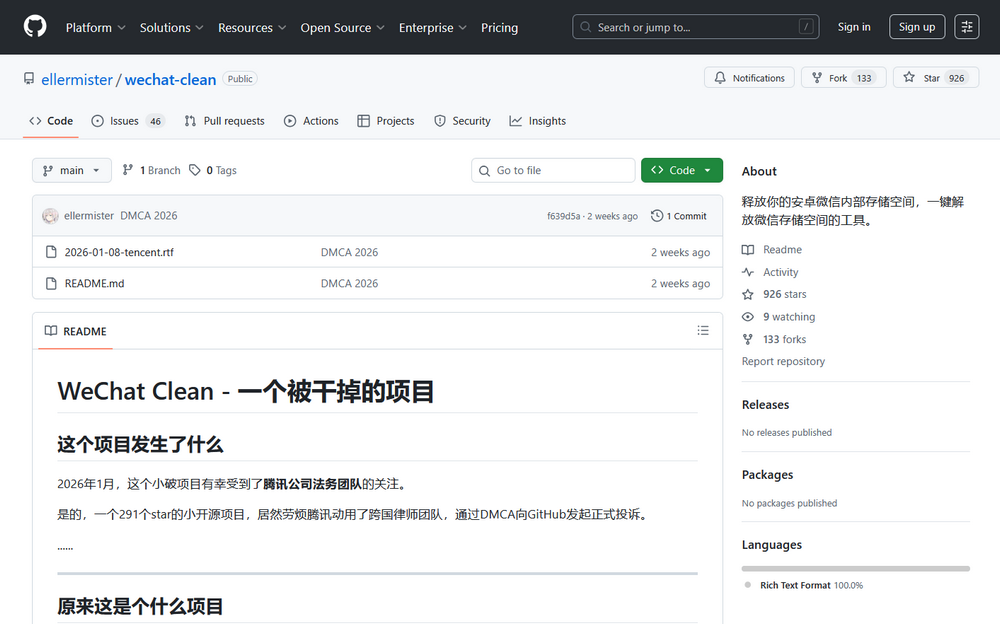
Task: Click the Sign up button
Action: [x=917, y=27]
